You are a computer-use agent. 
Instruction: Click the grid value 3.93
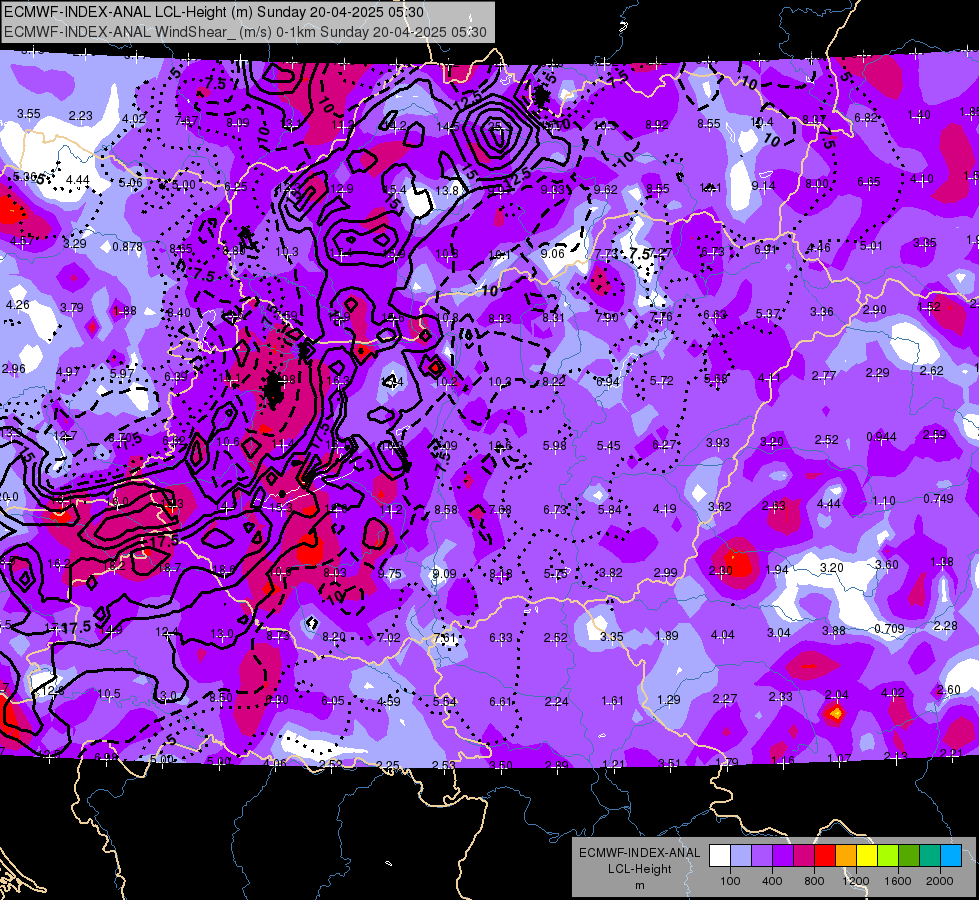718,443
